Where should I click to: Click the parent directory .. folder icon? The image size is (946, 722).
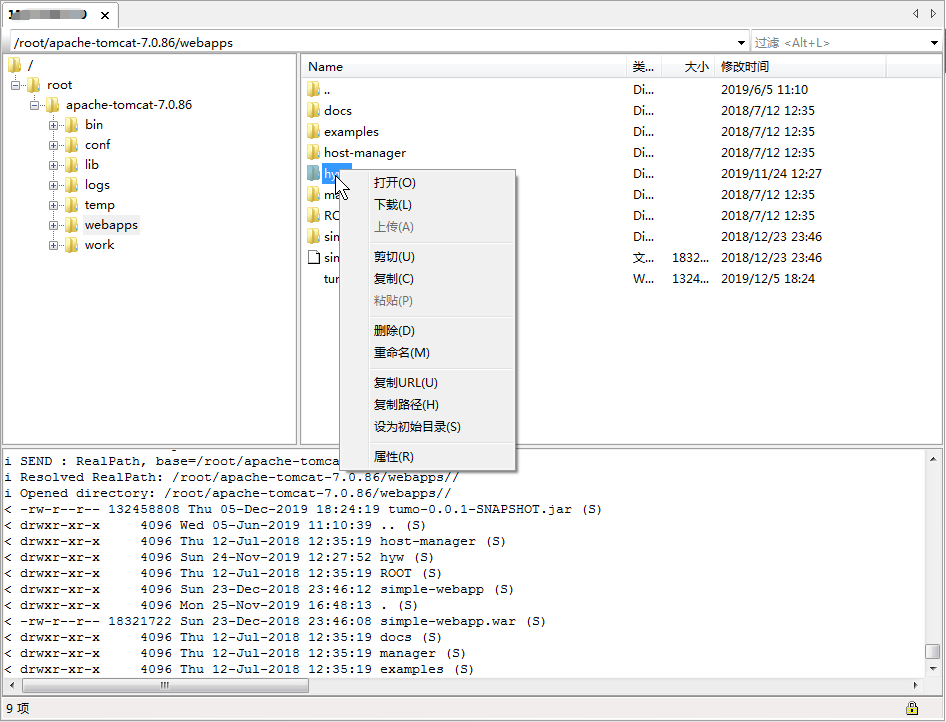pos(313,89)
